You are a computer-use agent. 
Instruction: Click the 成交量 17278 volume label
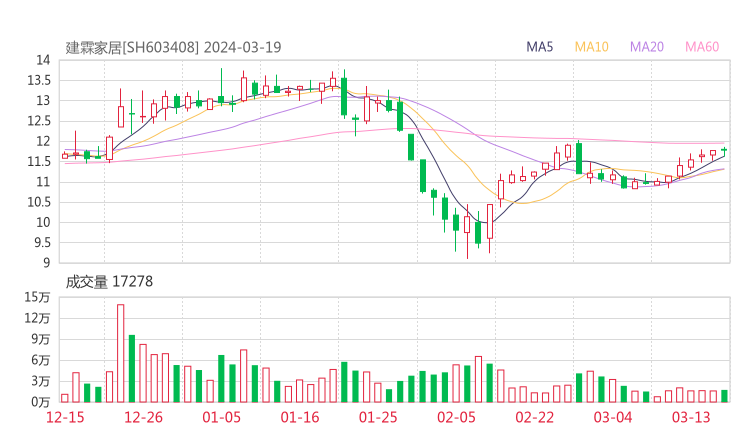coord(109,282)
